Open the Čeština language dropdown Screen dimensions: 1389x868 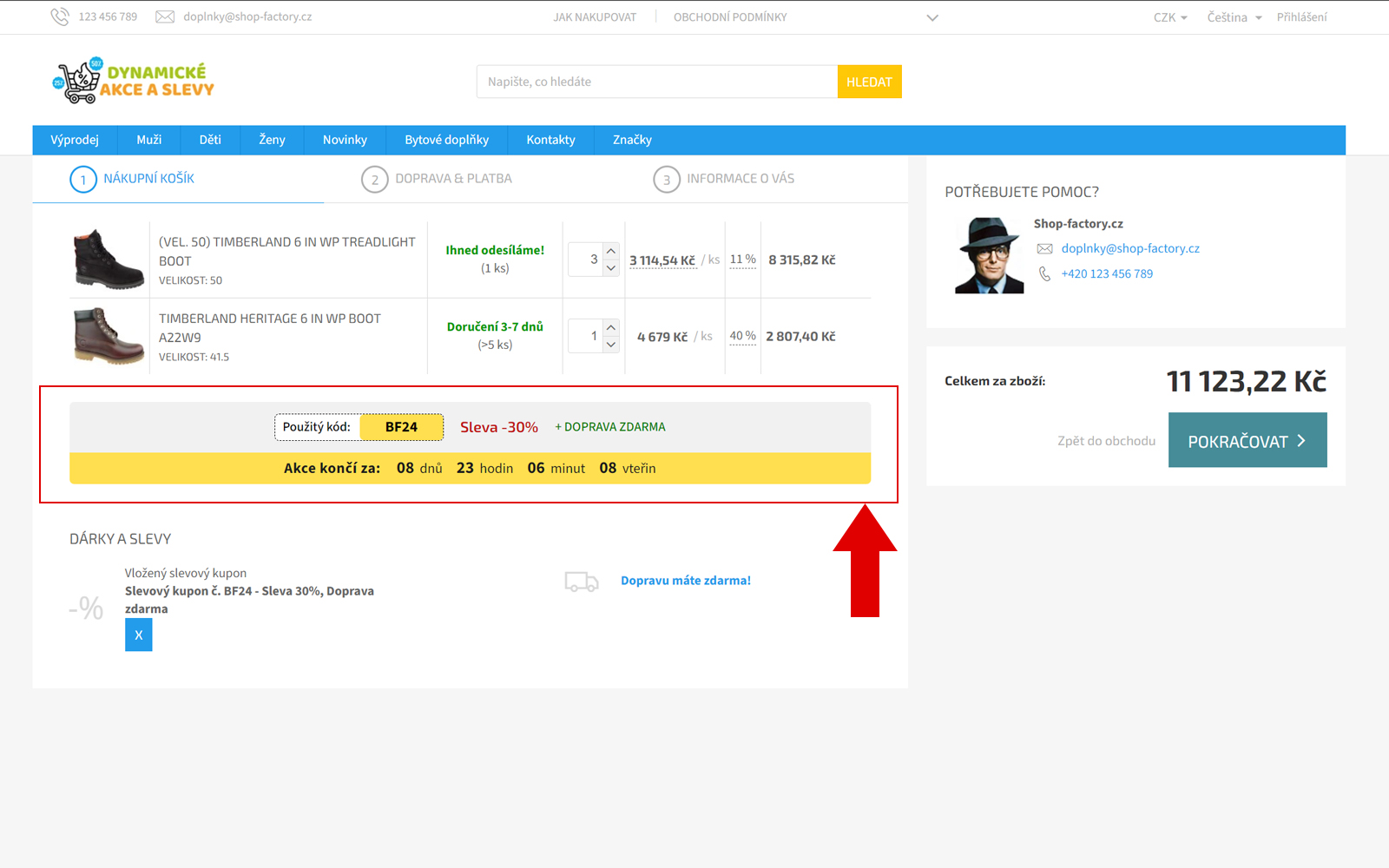pos(1234,17)
